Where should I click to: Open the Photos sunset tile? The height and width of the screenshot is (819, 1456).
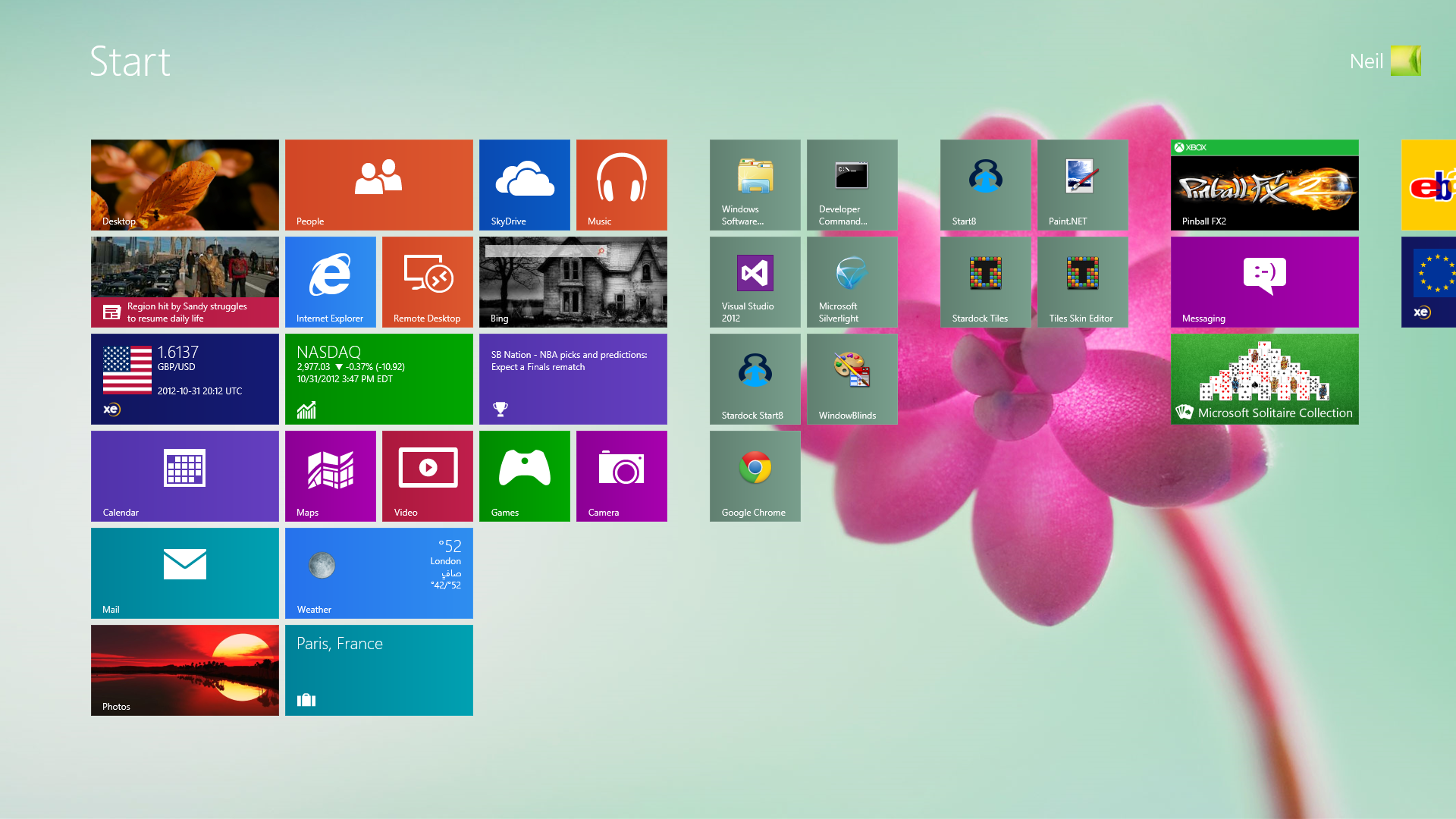point(184,670)
